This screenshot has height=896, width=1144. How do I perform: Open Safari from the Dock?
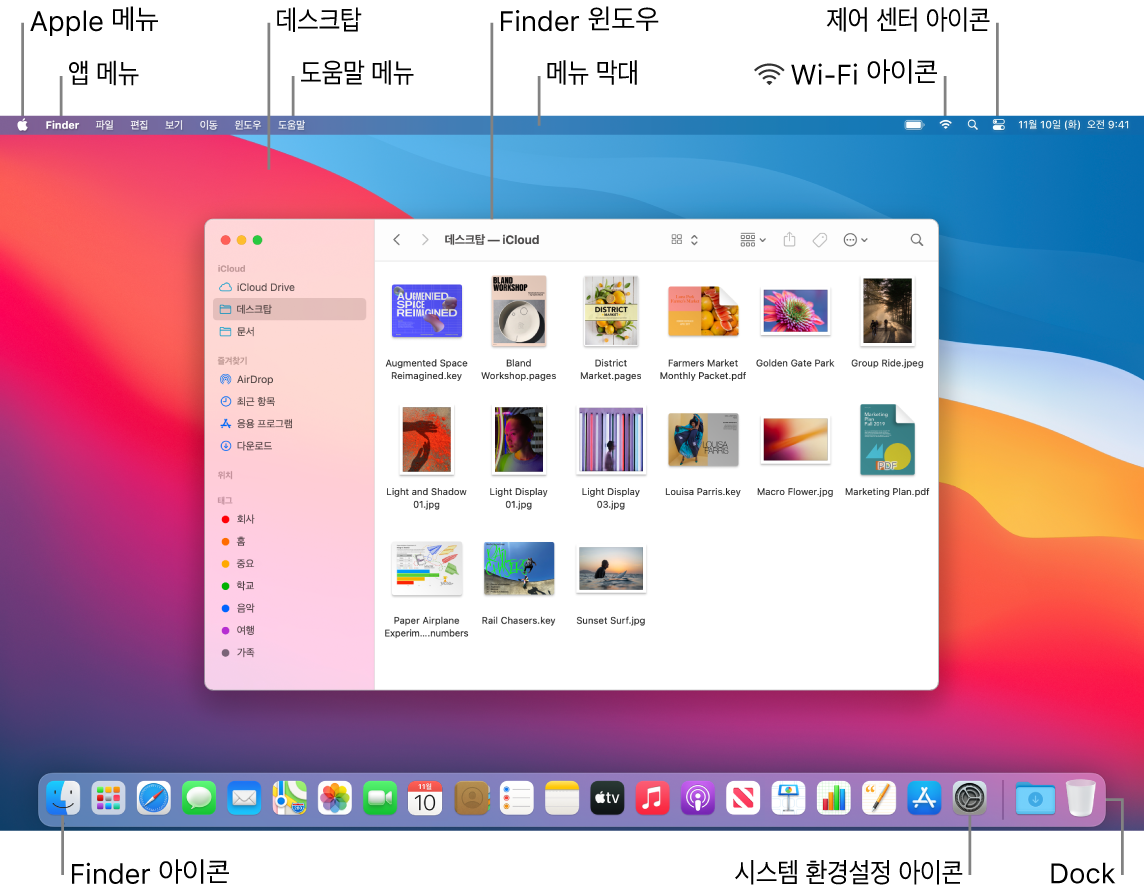[153, 798]
